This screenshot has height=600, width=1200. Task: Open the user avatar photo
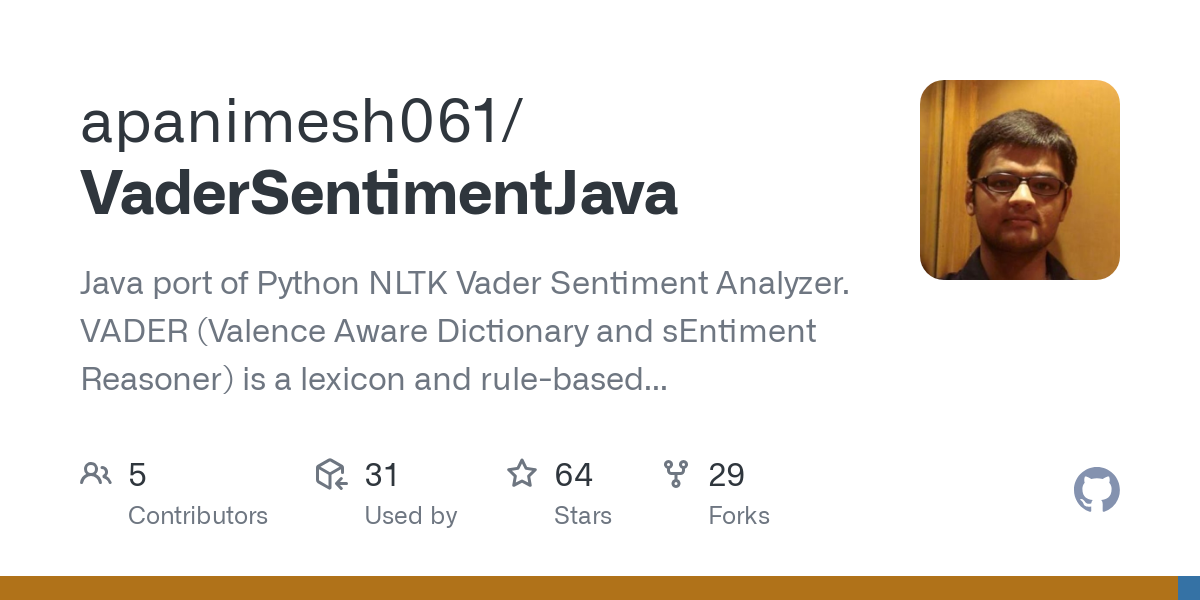(x=1019, y=180)
